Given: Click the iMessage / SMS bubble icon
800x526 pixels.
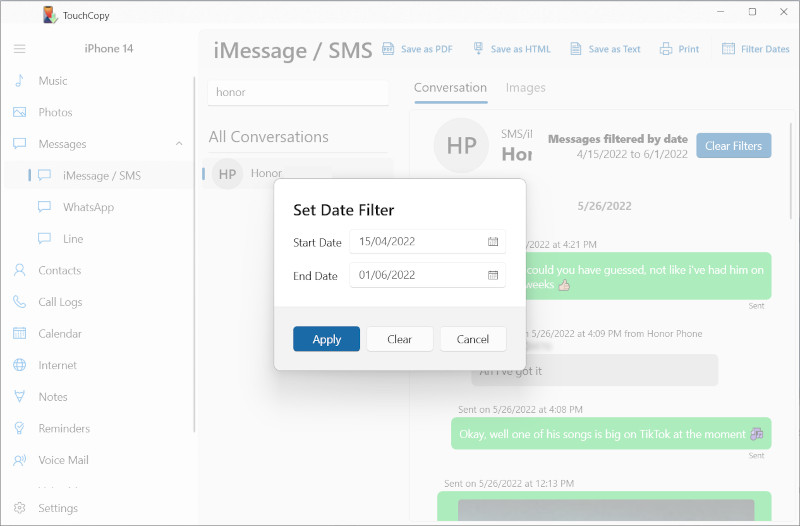Looking at the screenshot, I should [44, 176].
